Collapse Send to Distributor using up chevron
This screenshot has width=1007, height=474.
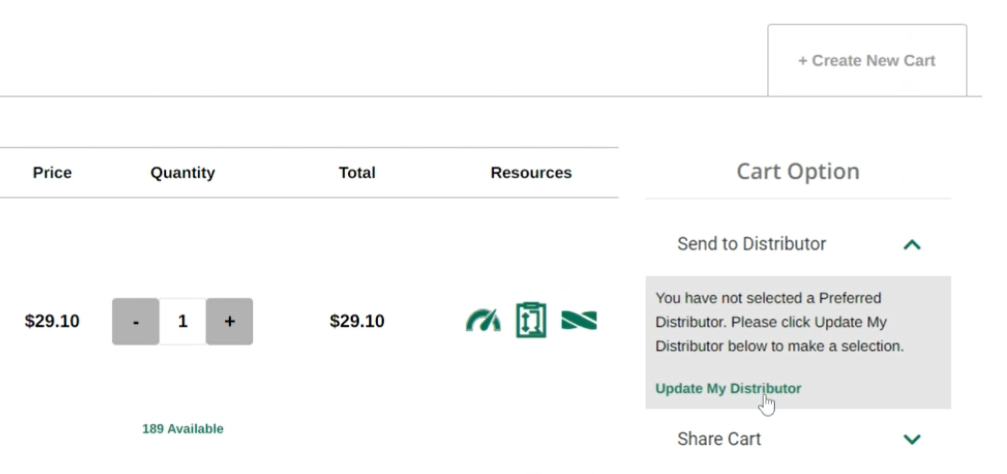pyautogui.click(x=911, y=244)
